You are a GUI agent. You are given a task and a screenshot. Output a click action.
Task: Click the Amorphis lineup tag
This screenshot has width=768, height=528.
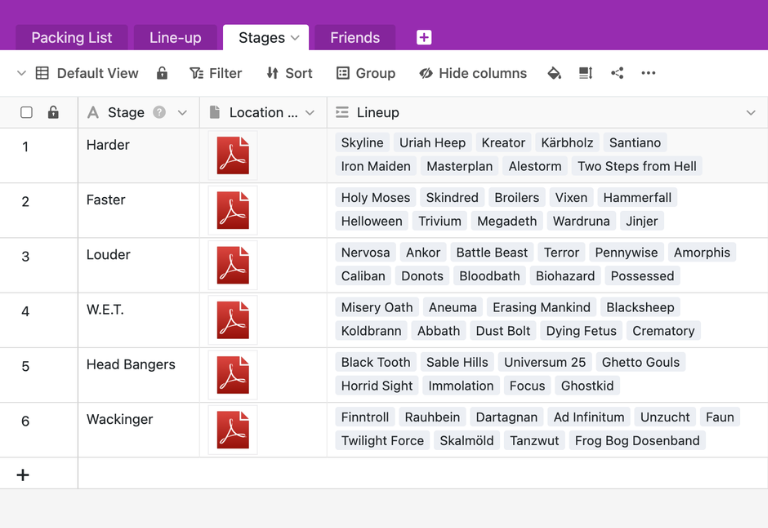coord(702,252)
